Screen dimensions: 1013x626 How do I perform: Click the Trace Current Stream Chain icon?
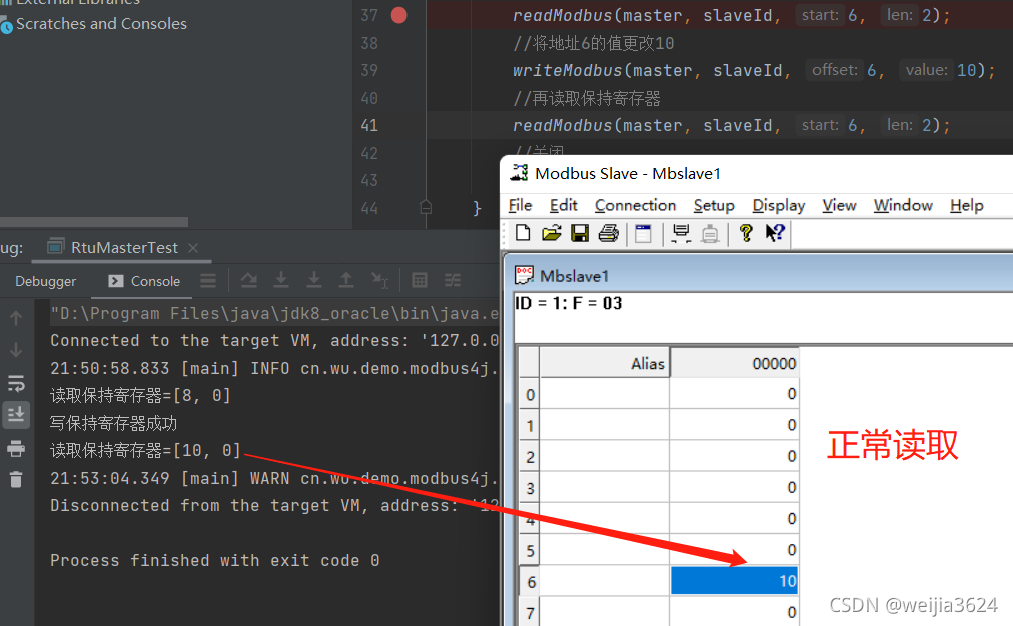coord(453,280)
